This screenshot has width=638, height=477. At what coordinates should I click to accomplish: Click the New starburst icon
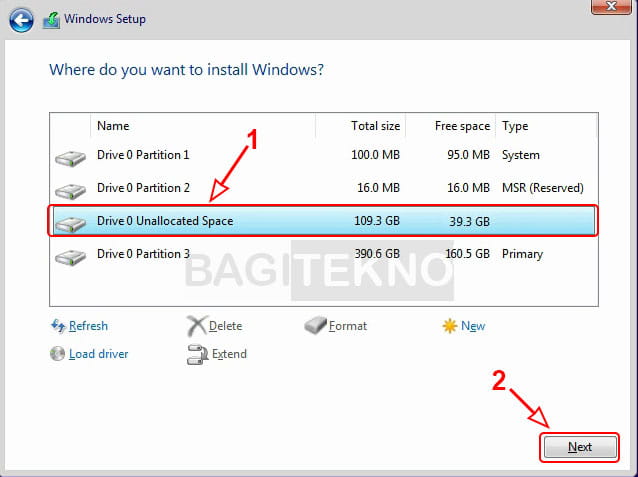pos(450,326)
